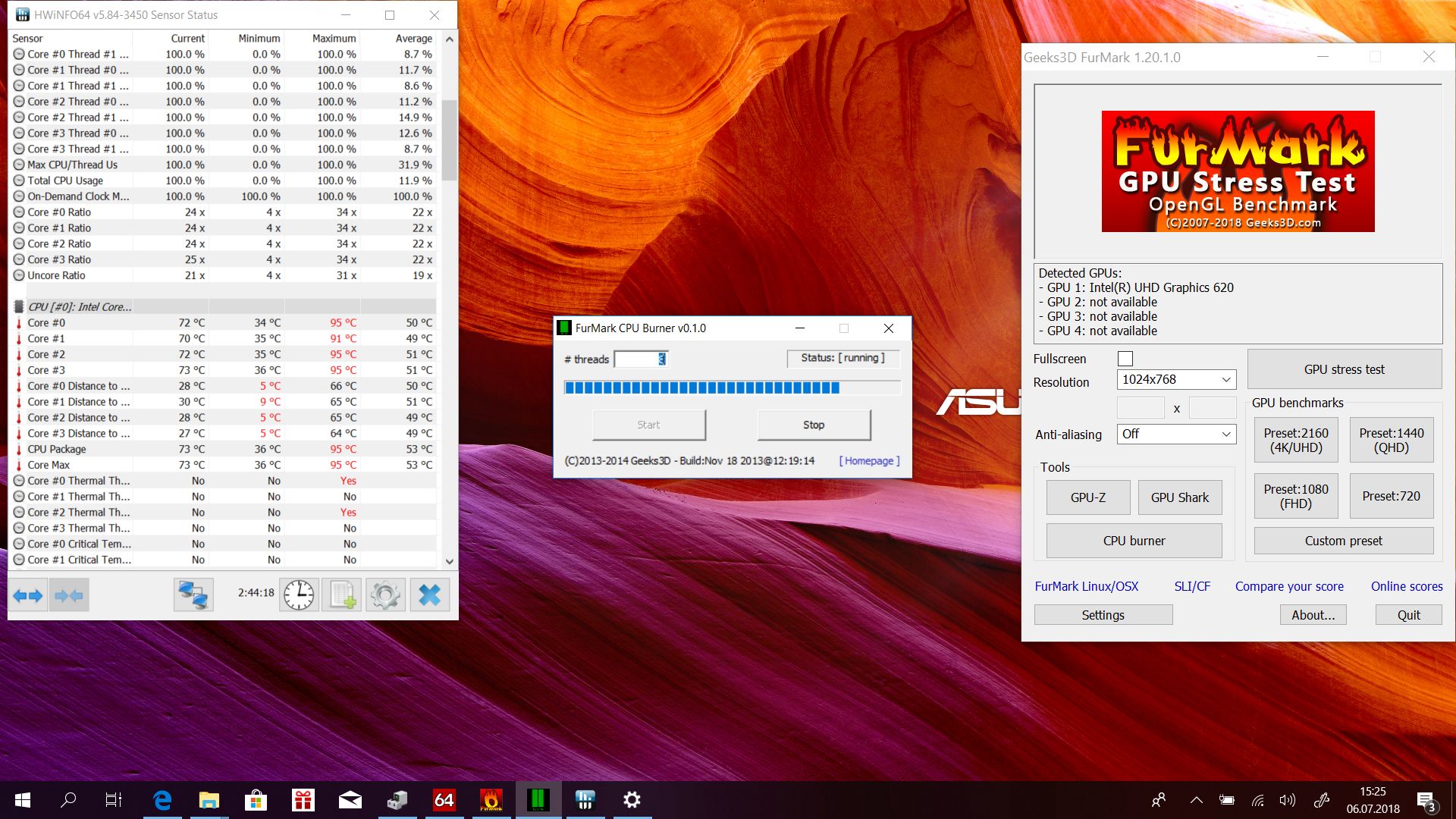Open HWiNFO64 sensor settings gear icon
1456x819 pixels.
pos(385,595)
